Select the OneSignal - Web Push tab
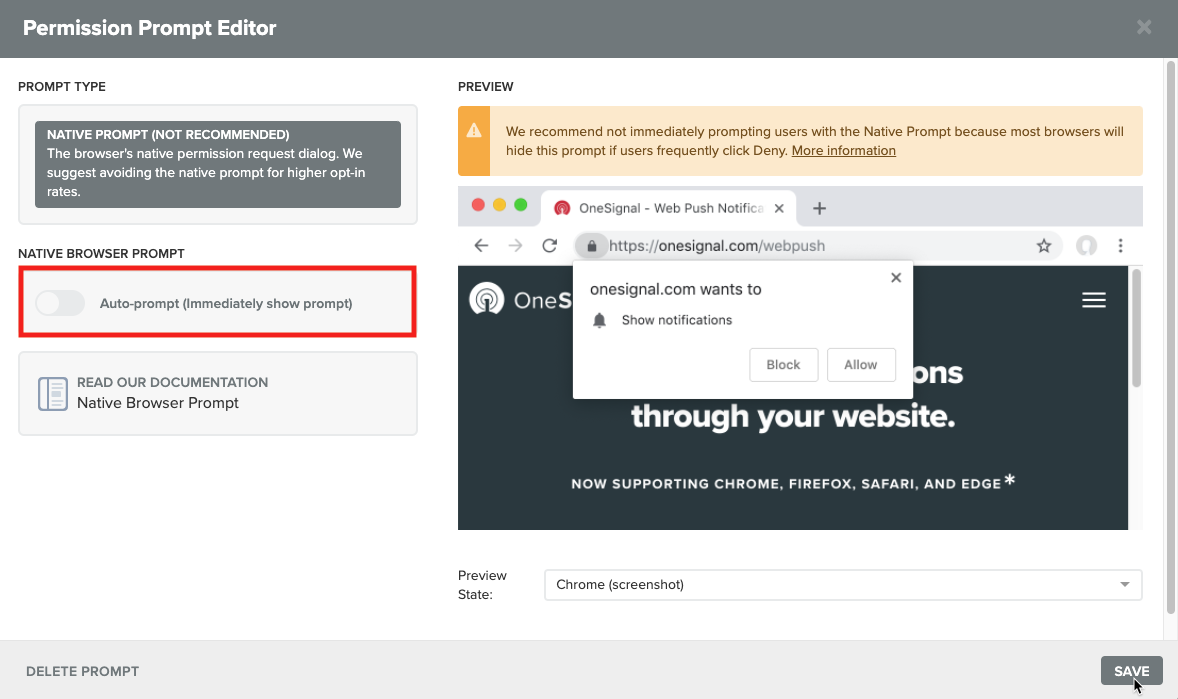Viewport: 1178px width, 699px height. tap(669, 208)
